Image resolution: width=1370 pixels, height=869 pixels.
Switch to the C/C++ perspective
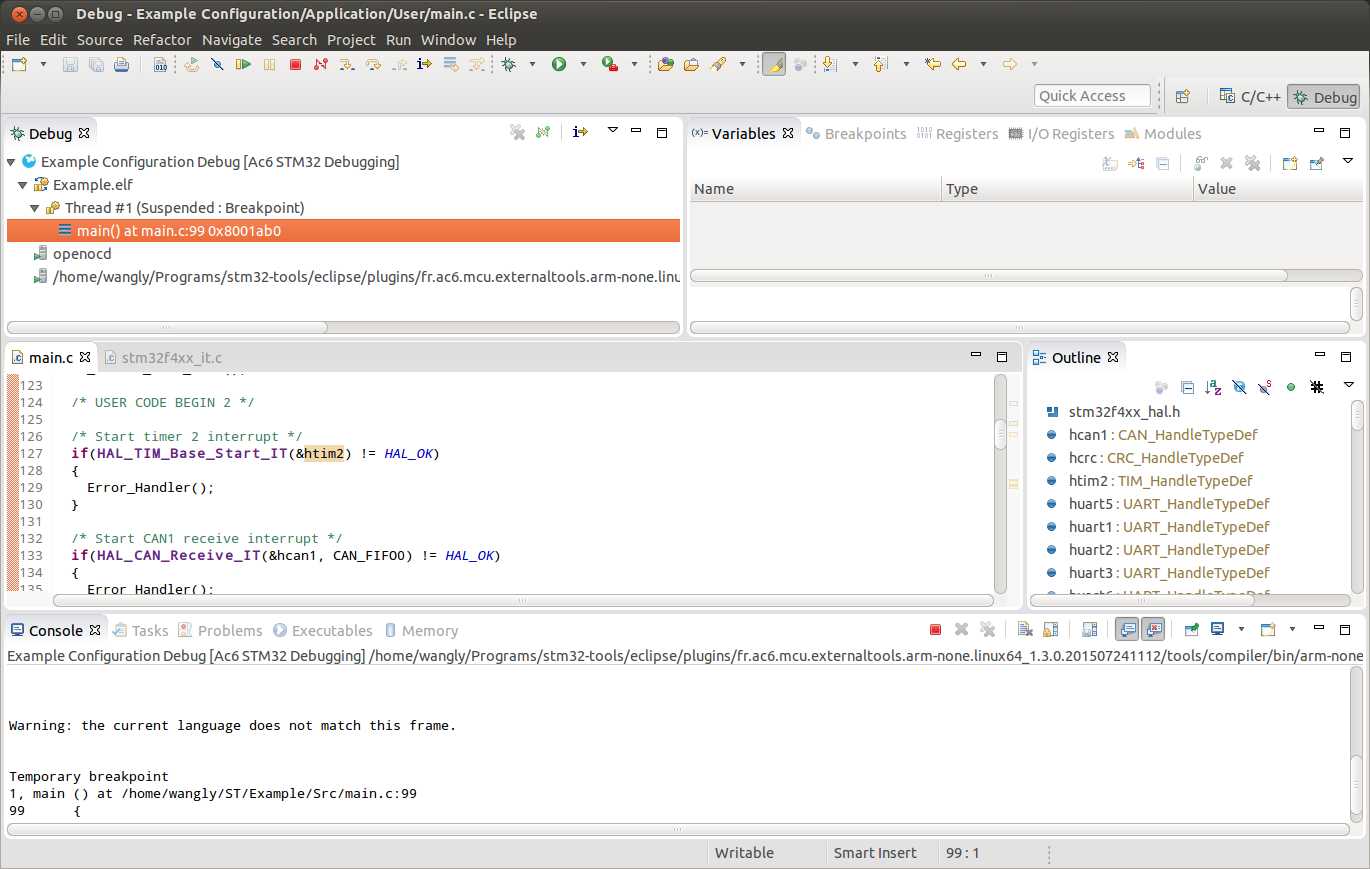coord(1250,97)
